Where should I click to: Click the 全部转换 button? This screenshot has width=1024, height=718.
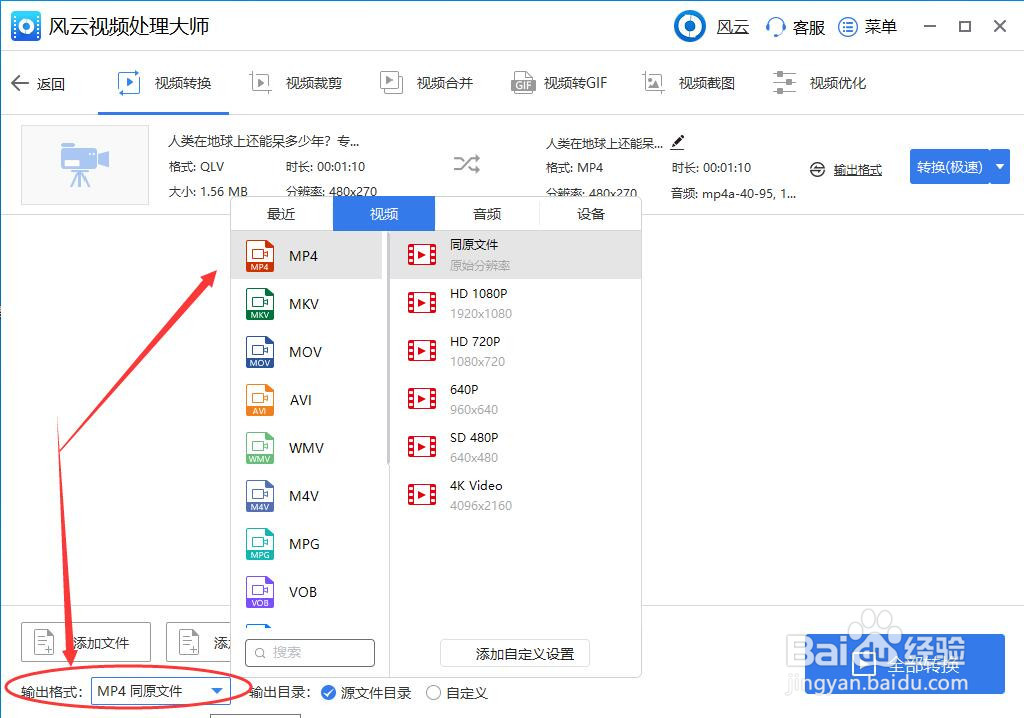click(x=904, y=664)
